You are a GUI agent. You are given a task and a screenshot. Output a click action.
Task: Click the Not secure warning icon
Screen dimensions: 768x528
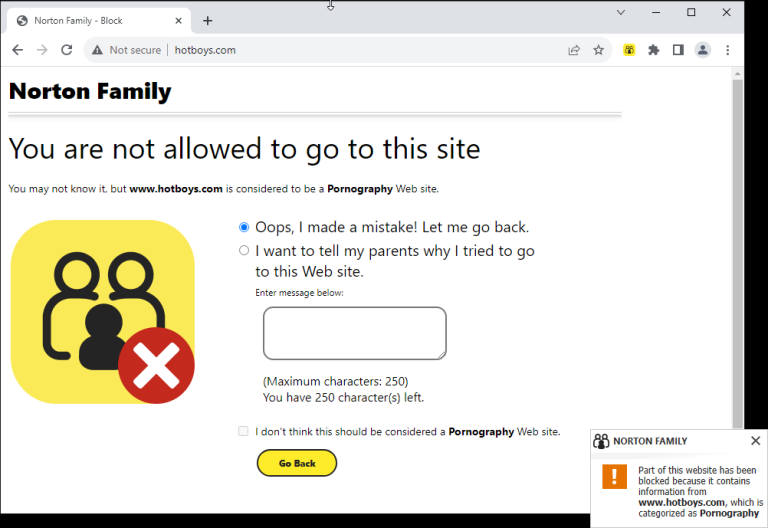97,50
